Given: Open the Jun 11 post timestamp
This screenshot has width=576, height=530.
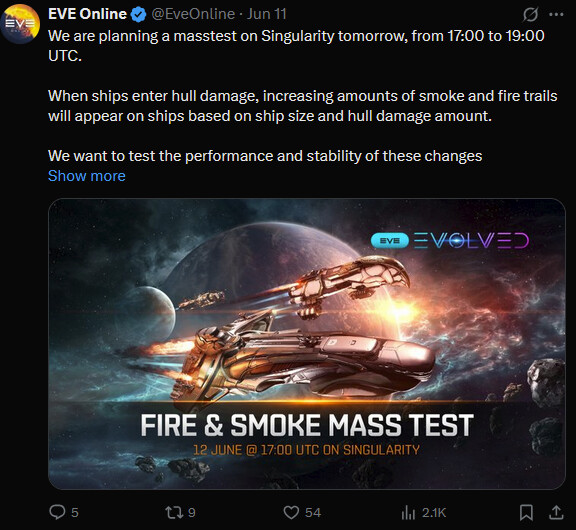Looking at the screenshot, I should tap(266, 14).
